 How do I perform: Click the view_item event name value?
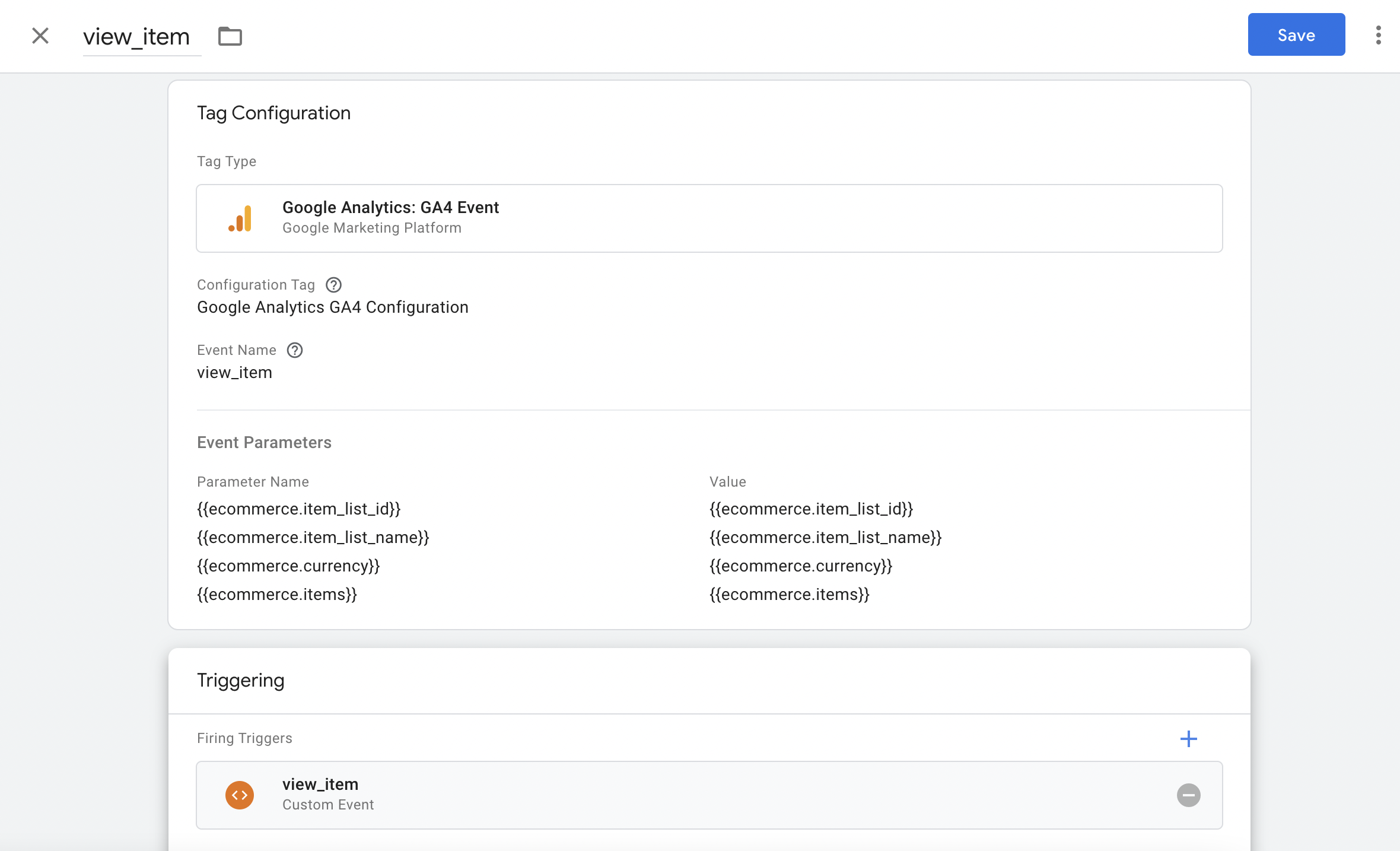234,373
